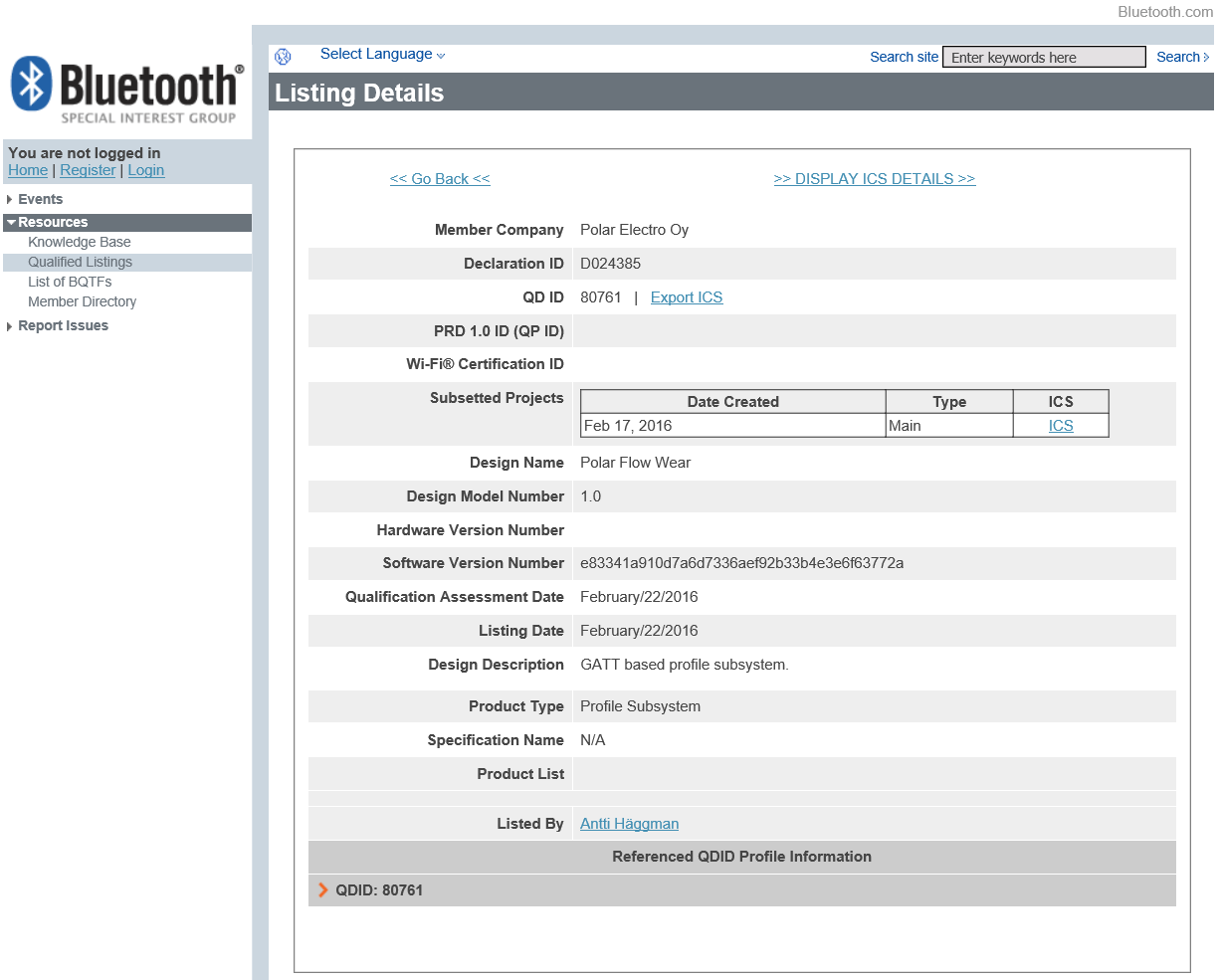Click the Export ICS link
This screenshot has width=1220, height=980.
coord(687,297)
